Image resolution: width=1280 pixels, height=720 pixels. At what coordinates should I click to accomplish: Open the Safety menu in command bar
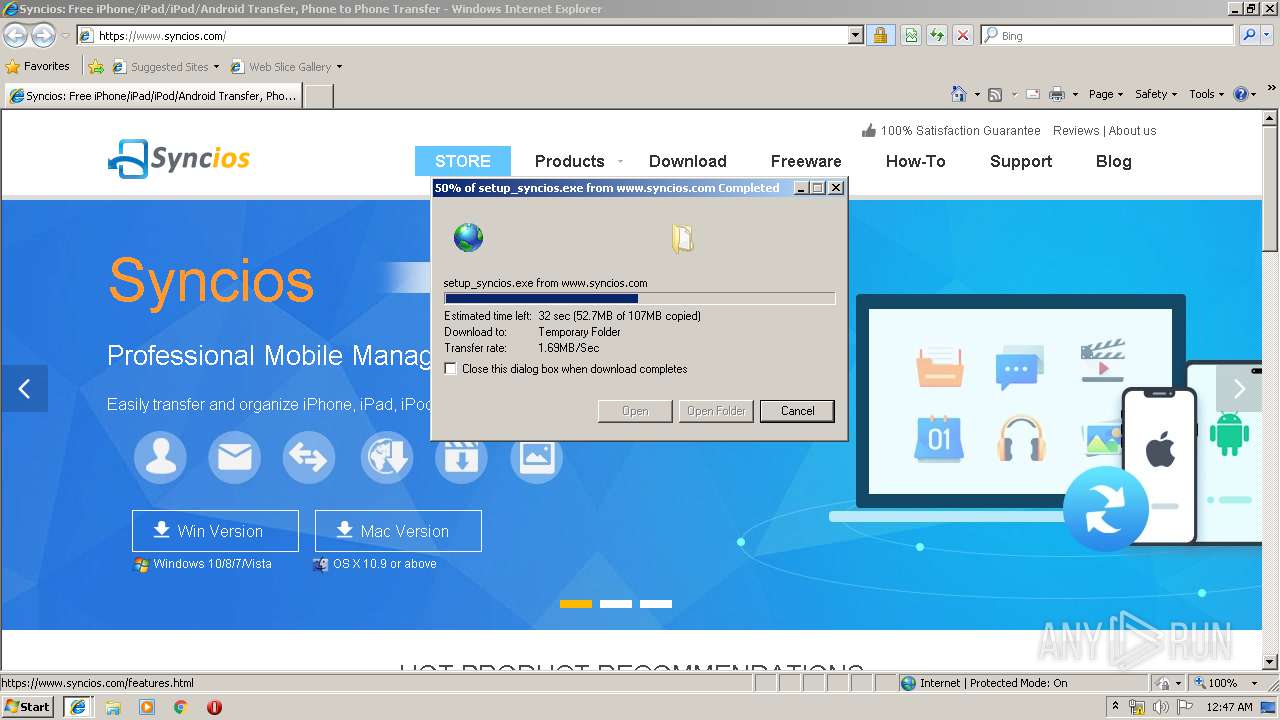point(1156,94)
